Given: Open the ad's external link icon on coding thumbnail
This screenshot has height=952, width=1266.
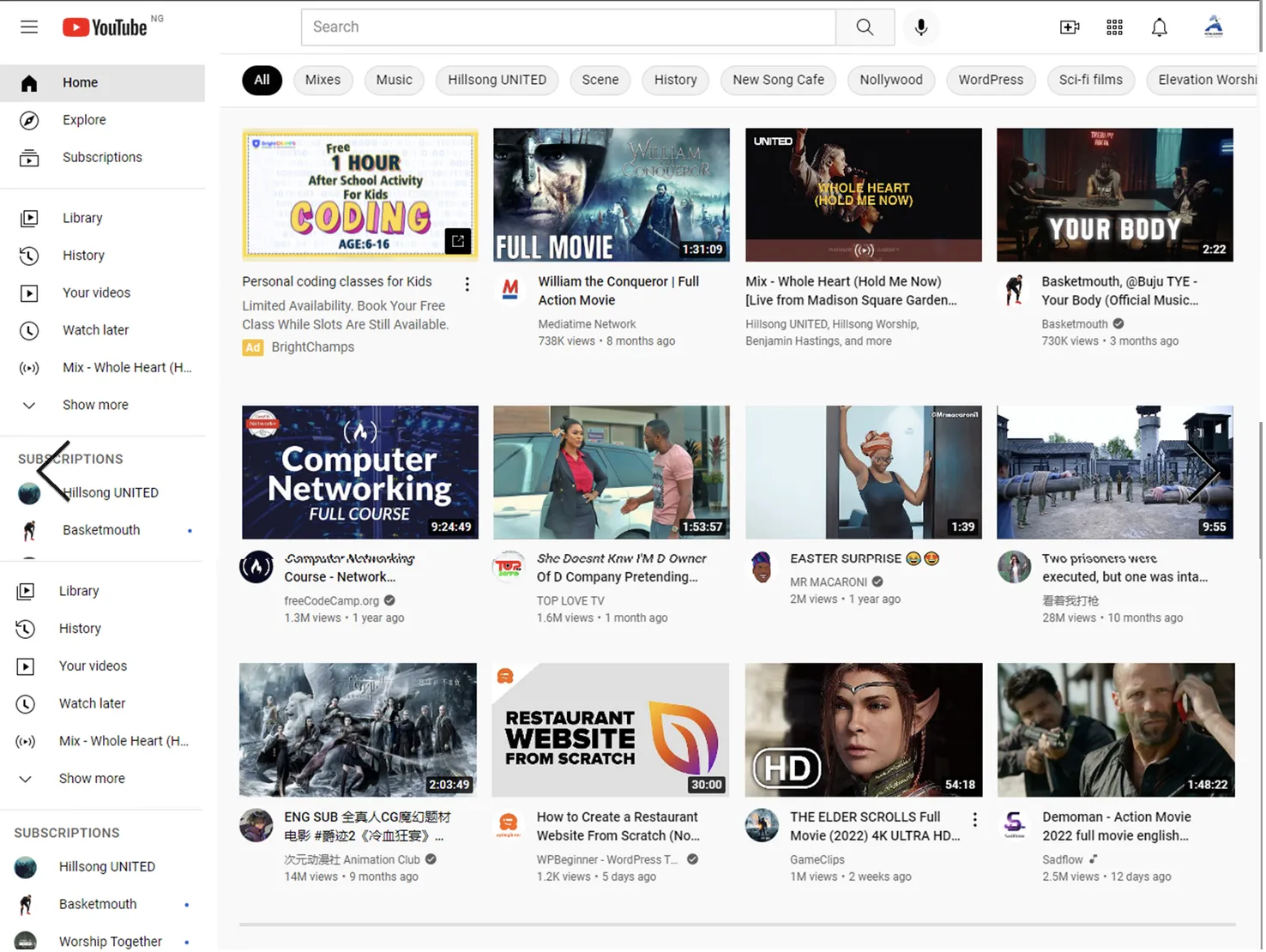Looking at the screenshot, I should tap(459, 242).
